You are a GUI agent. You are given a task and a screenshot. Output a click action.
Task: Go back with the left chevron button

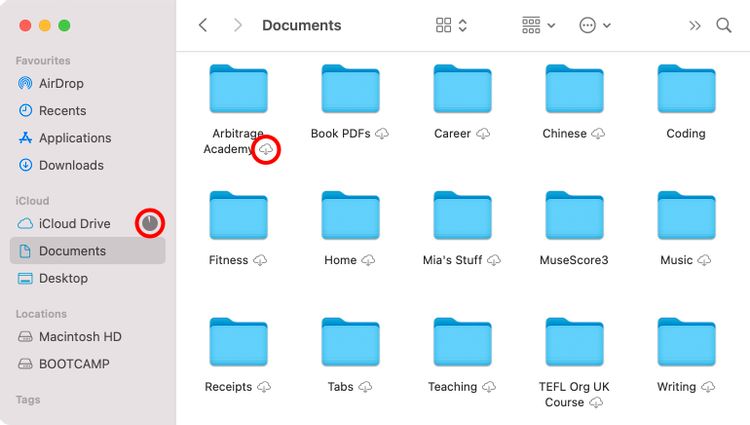tap(203, 25)
